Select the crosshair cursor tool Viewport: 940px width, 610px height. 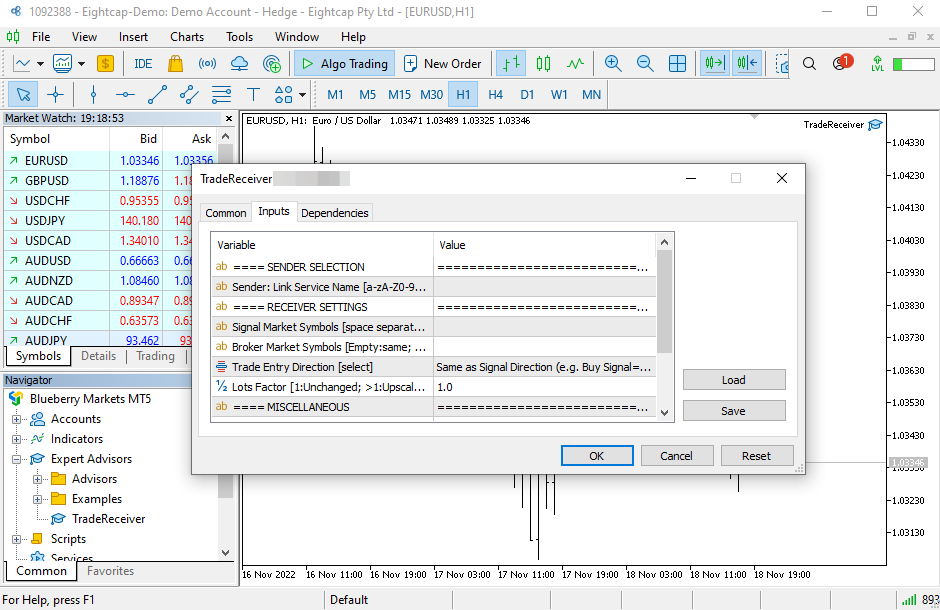pyautogui.click(x=55, y=95)
